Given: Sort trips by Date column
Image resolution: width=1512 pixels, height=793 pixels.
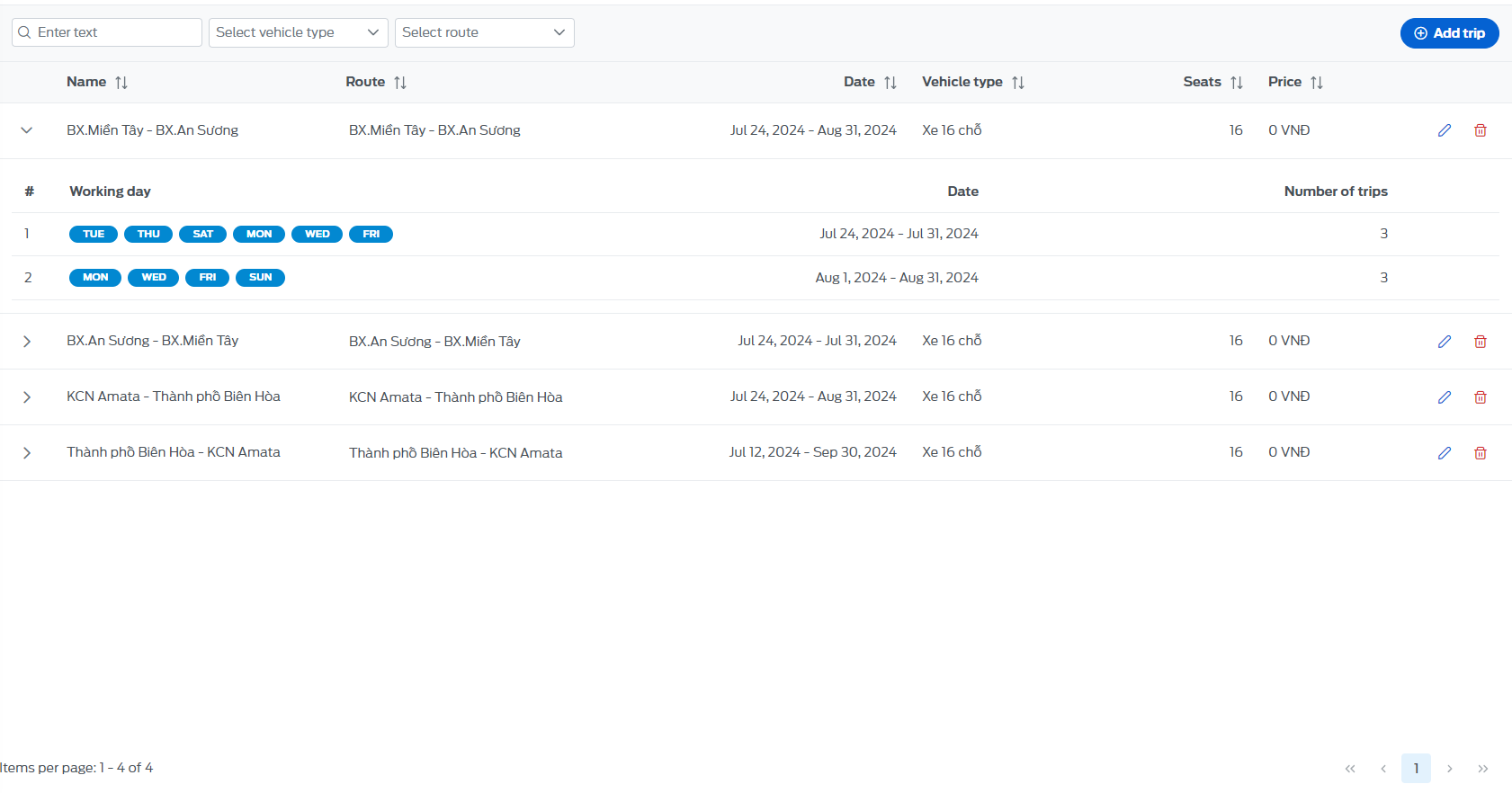Looking at the screenshot, I should coord(890,83).
